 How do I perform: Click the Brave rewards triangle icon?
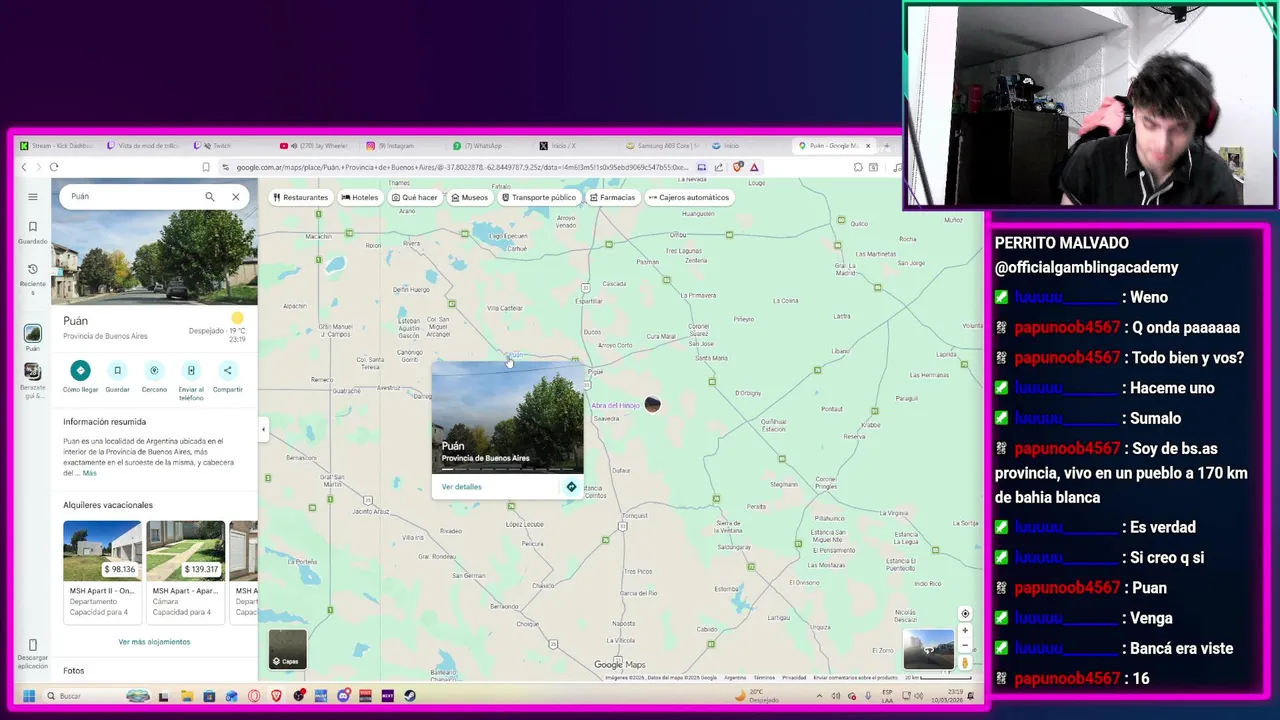754,167
